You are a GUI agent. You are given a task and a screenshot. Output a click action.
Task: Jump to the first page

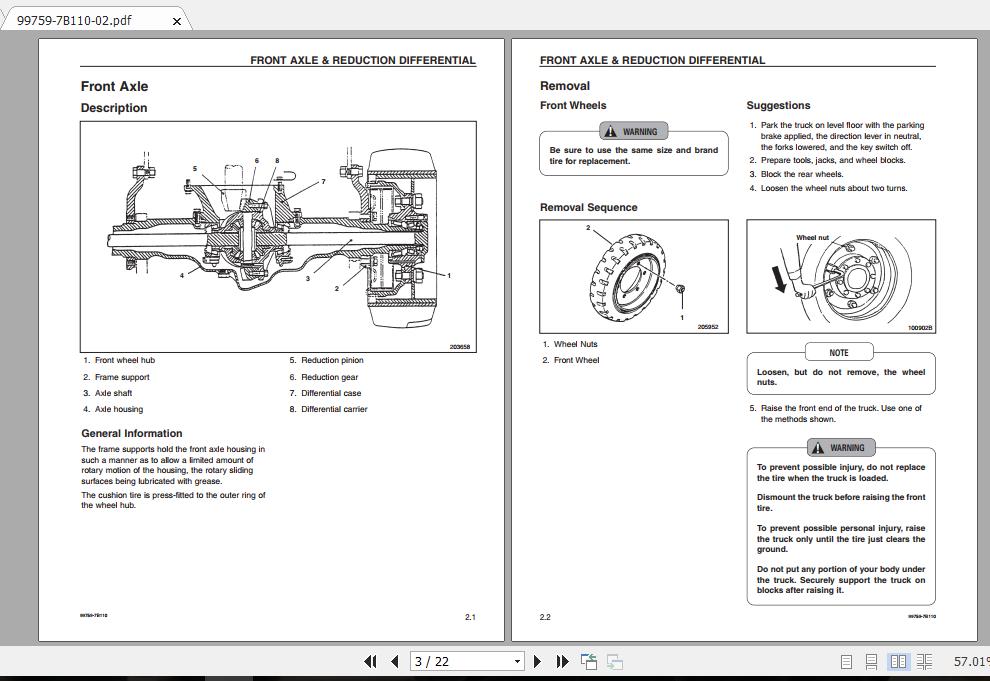pos(369,661)
